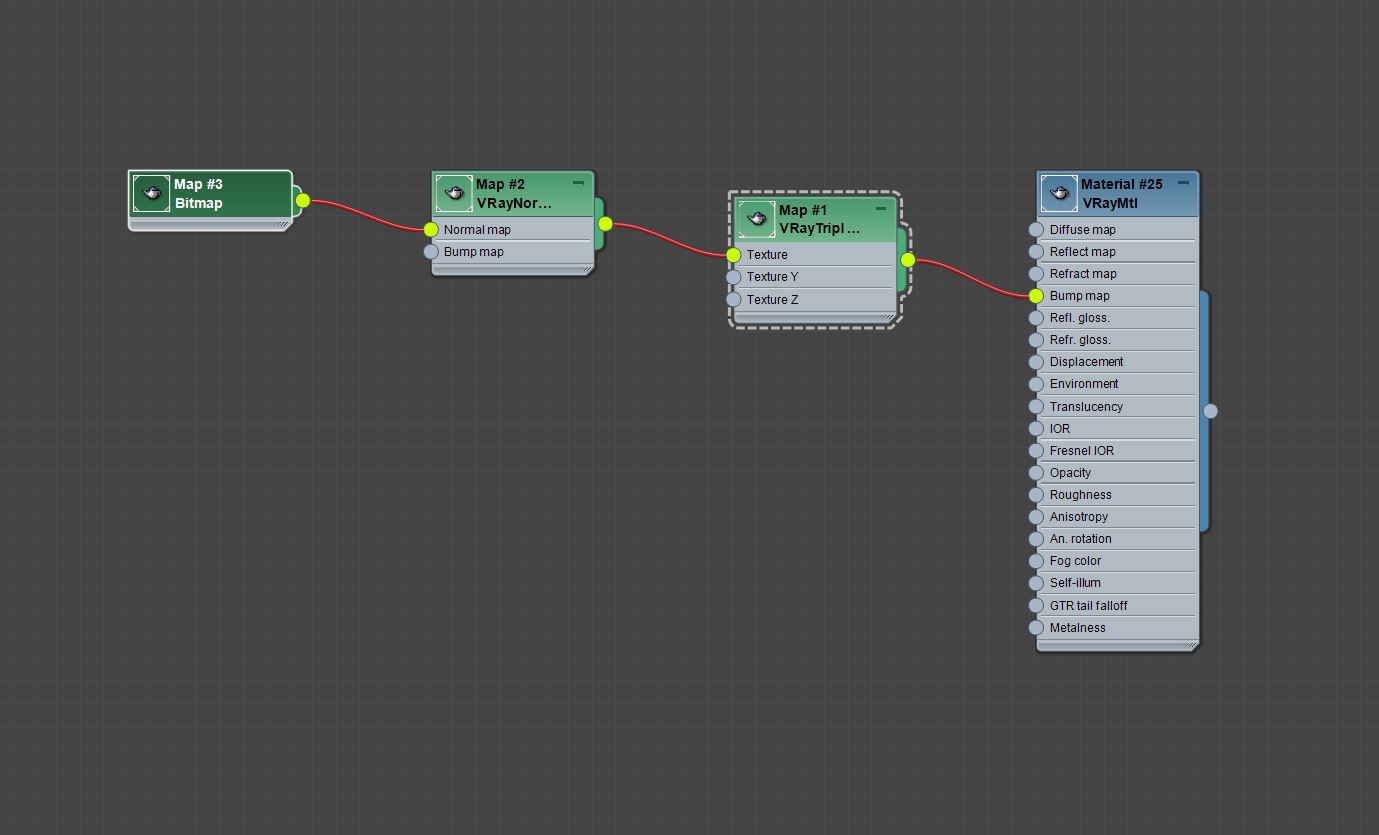Click the Anisotropy slot label
This screenshot has height=835, width=1379.
[1079, 517]
